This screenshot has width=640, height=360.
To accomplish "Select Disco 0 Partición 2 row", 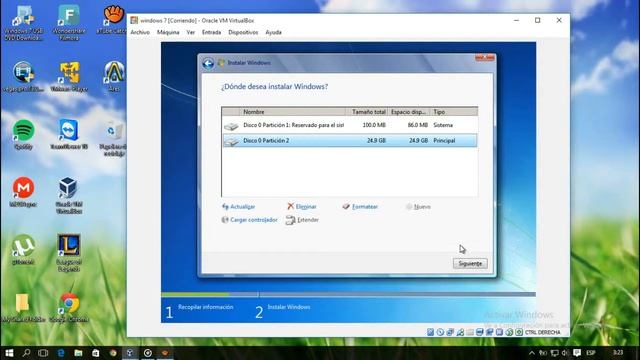I will coord(350,140).
